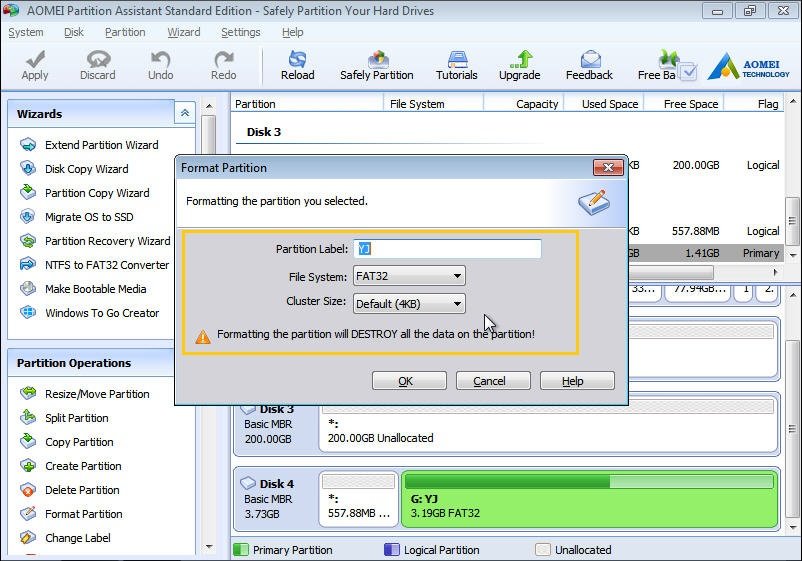Open the Wizard menu
The image size is (802, 561).
[x=184, y=32]
